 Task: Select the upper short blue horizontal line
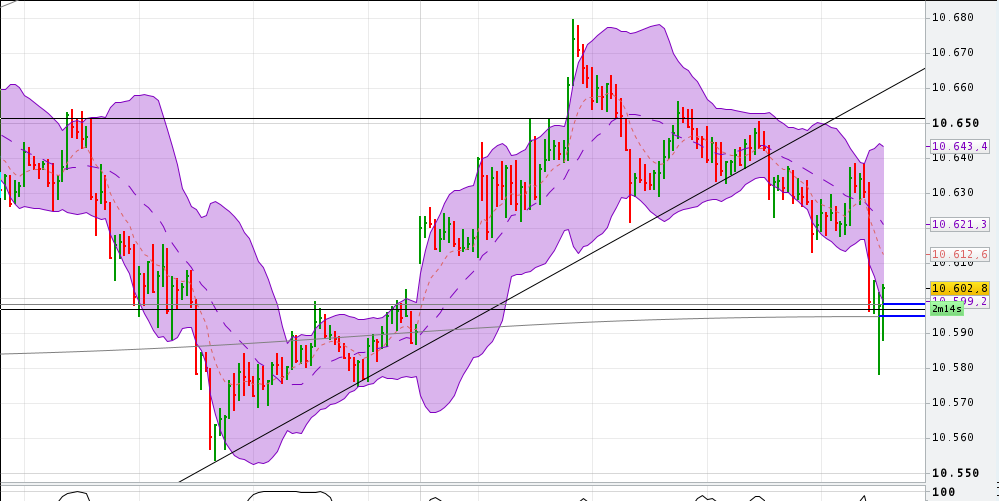point(902,304)
